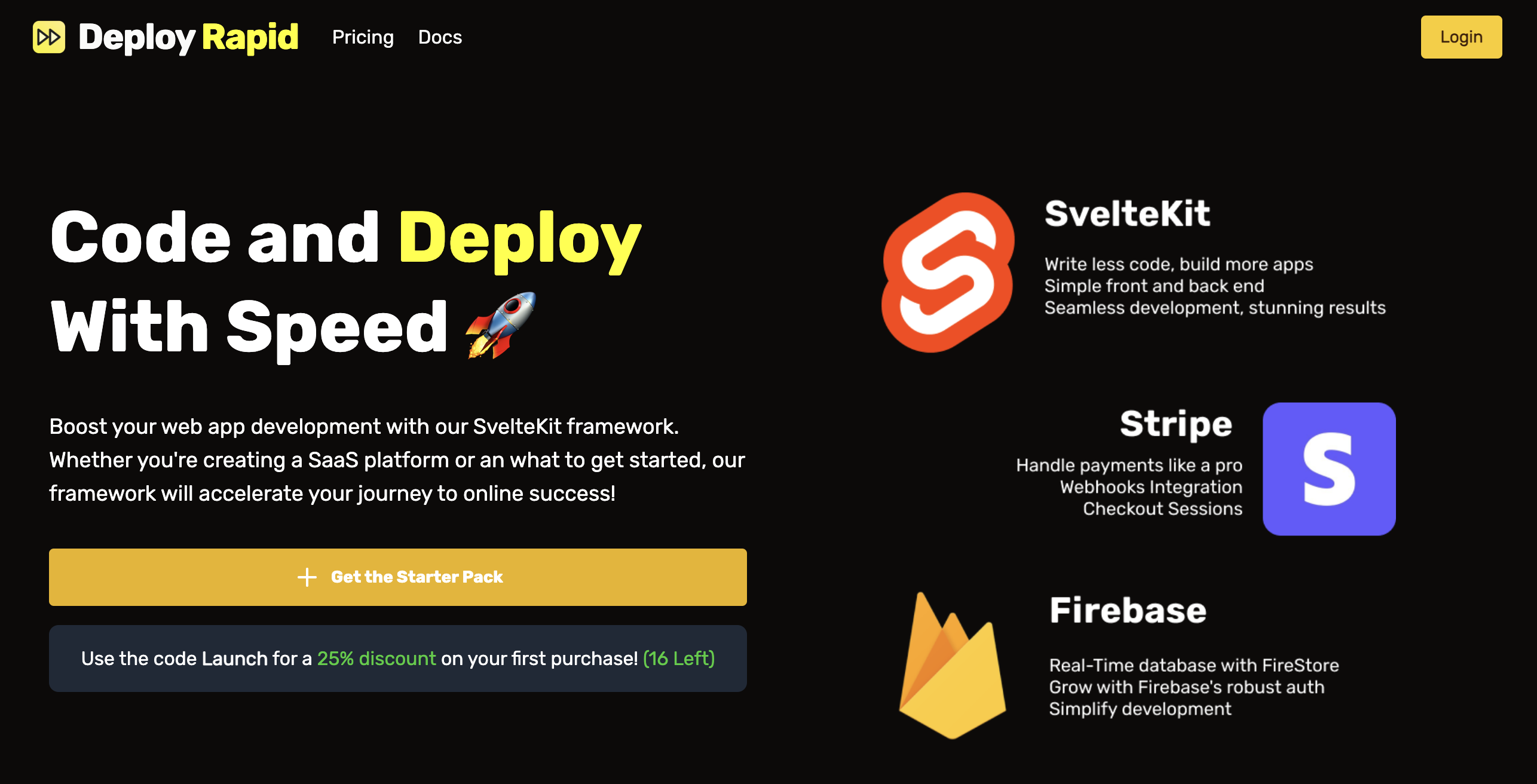This screenshot has height=784, width=1537.
Task: Click 'Handle payments like a pro' text
Action: point(1129,465)
